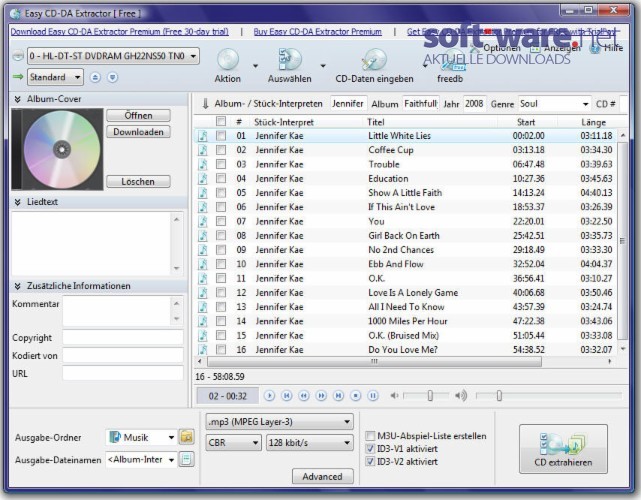Viewport: 641px width, 500px height.
Task: Click the eject button beside Standard dropdown
Action: pos(95,77)
